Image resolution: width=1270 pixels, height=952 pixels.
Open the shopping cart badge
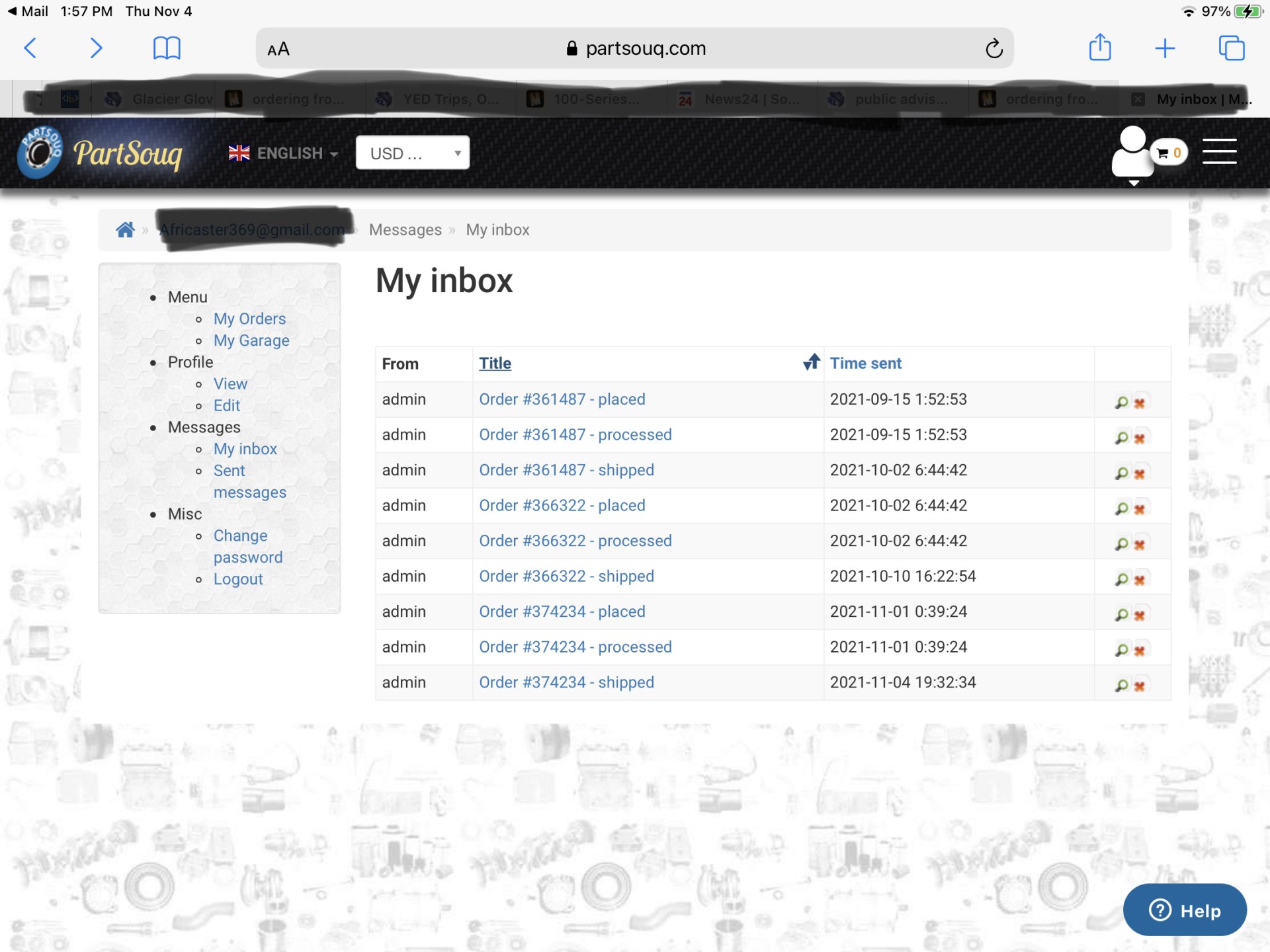[x=1169, y=153]
